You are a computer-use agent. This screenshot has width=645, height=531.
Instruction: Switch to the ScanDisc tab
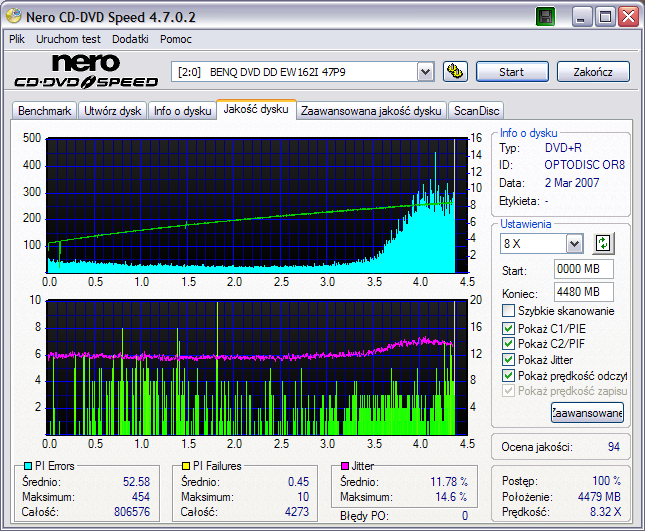click(x=476, y=111)
